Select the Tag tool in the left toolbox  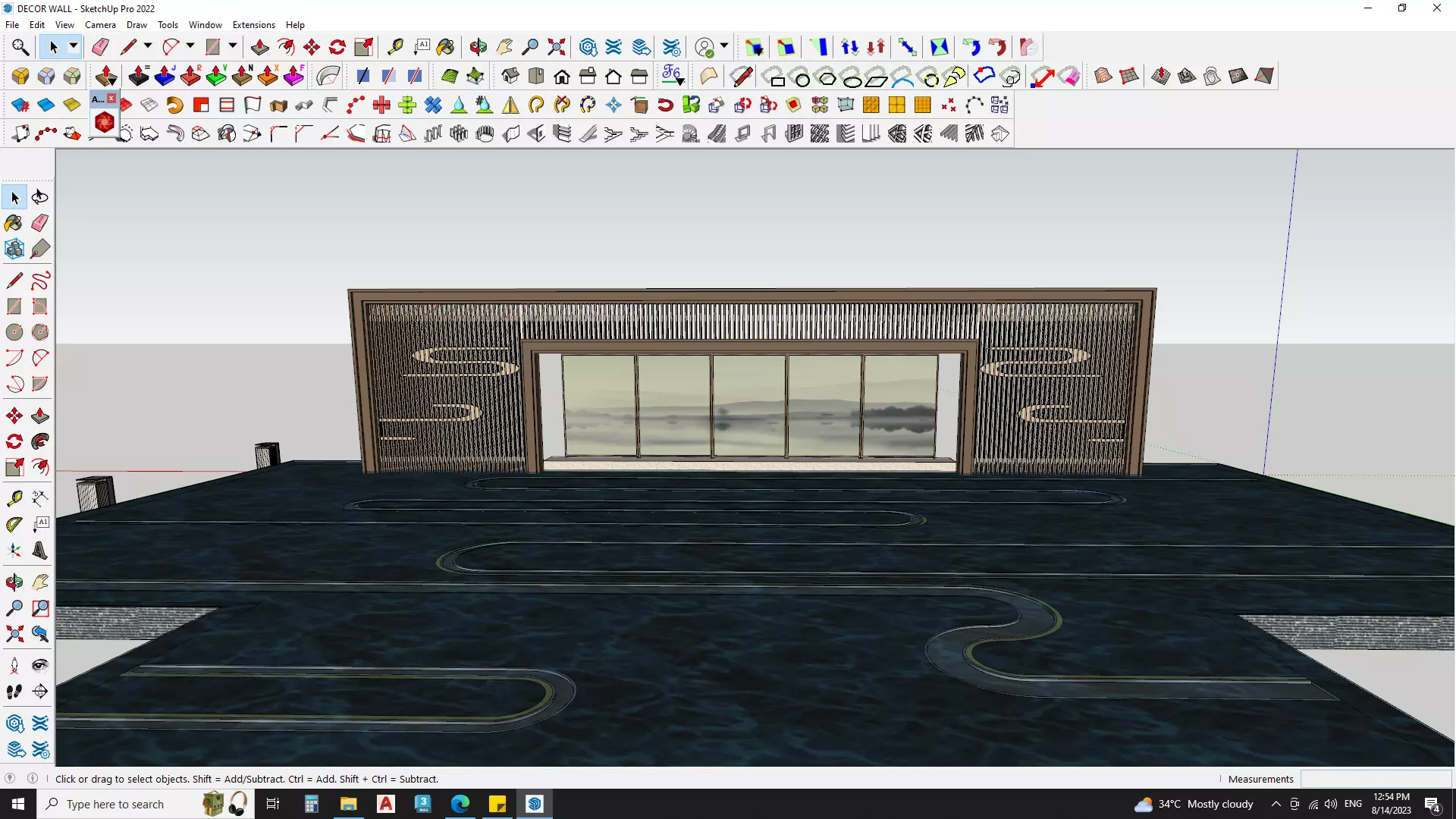[x=40, y=249]
